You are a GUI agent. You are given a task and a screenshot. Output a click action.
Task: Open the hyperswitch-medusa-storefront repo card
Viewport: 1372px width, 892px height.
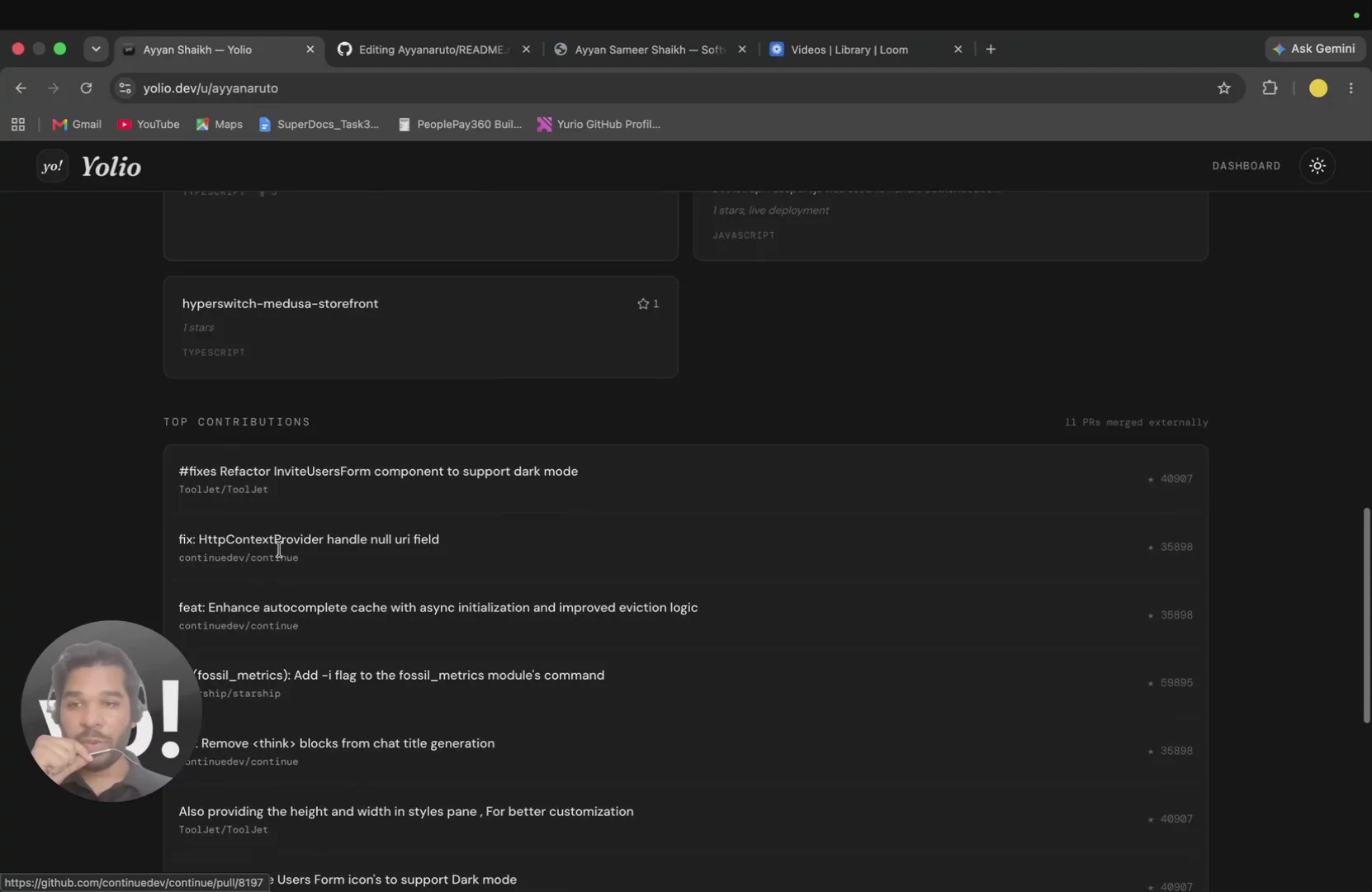click(x=421, y=327)
